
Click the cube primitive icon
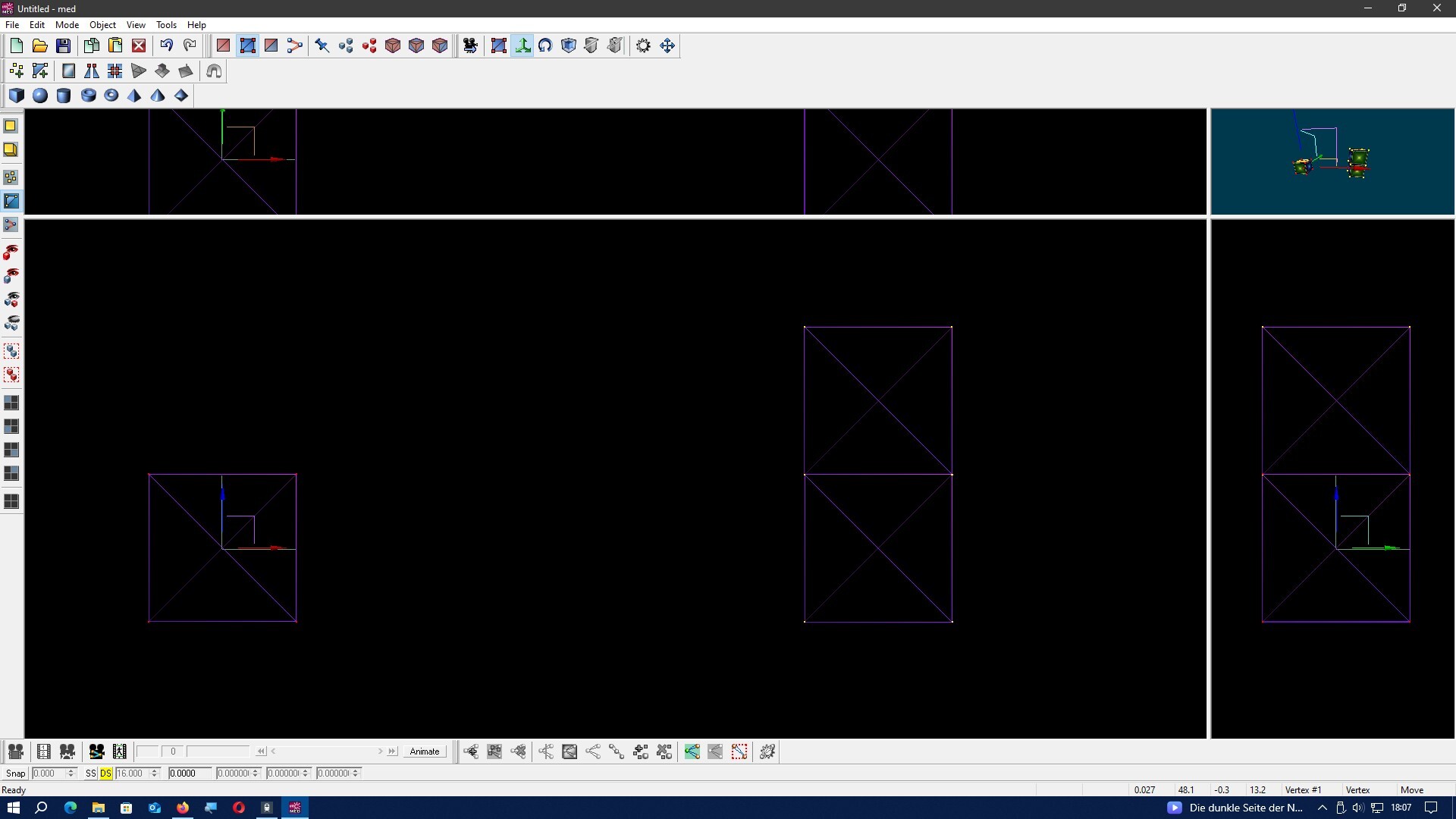17,96
